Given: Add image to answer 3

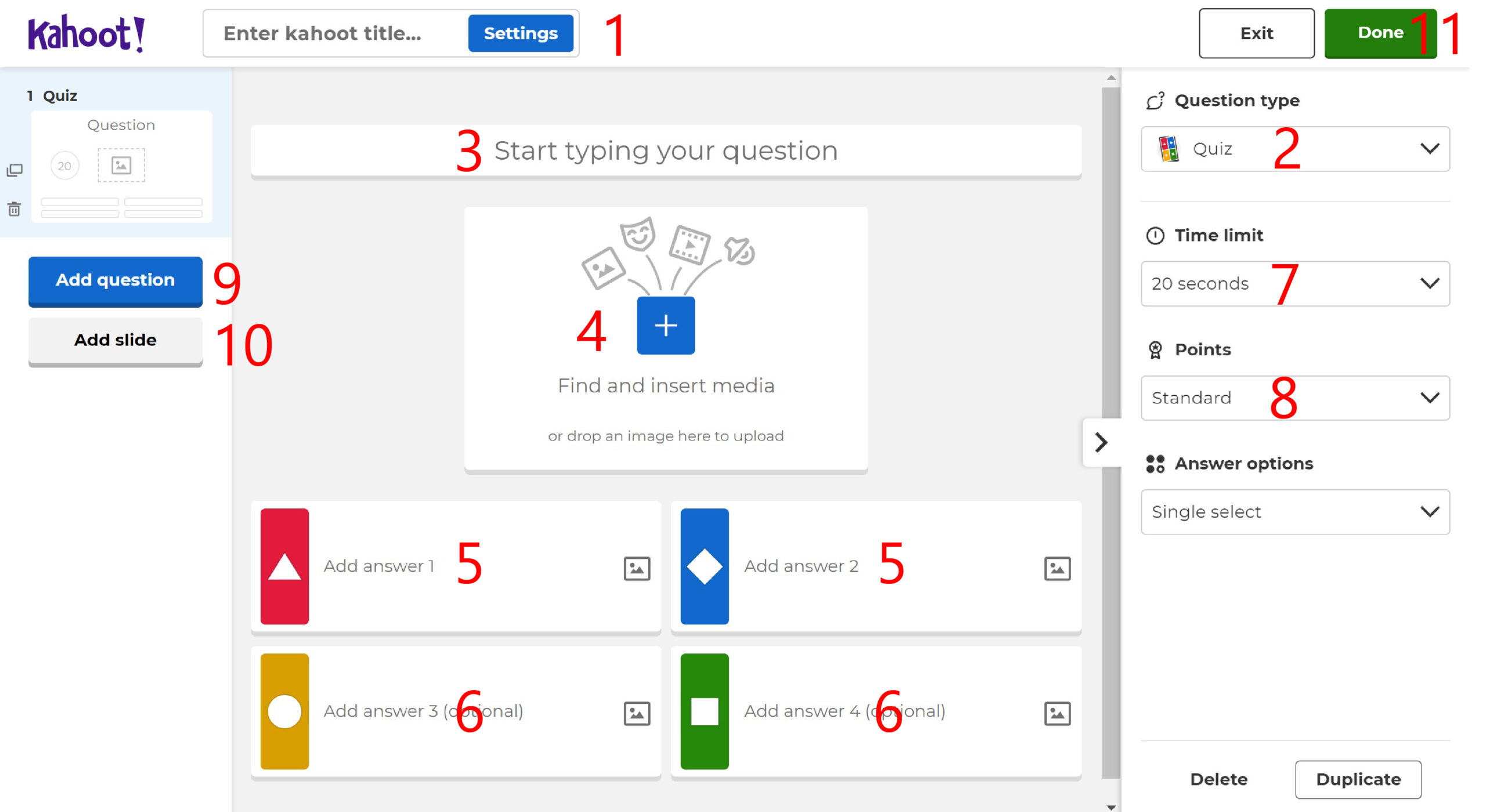Looking at the screenshot, I should tap(637, 713).
